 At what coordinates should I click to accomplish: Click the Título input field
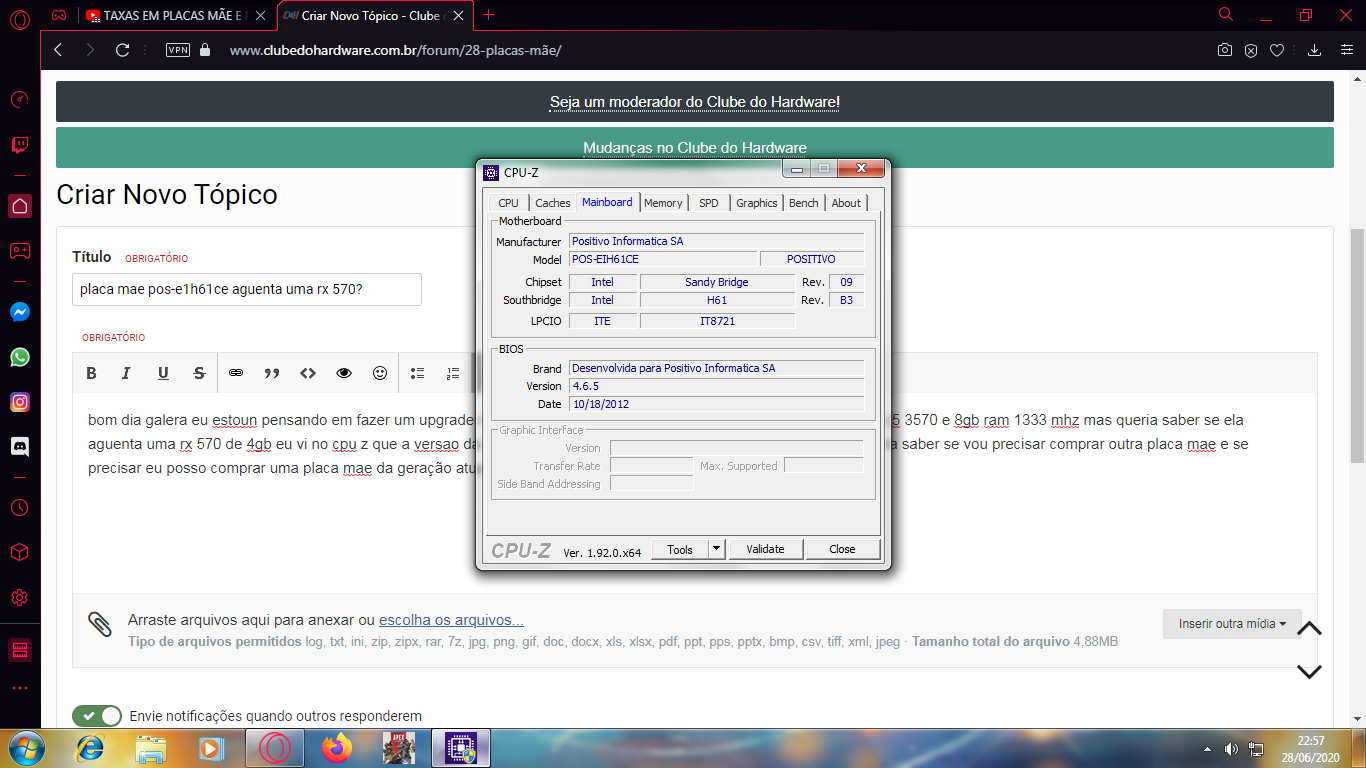(247, 289)
